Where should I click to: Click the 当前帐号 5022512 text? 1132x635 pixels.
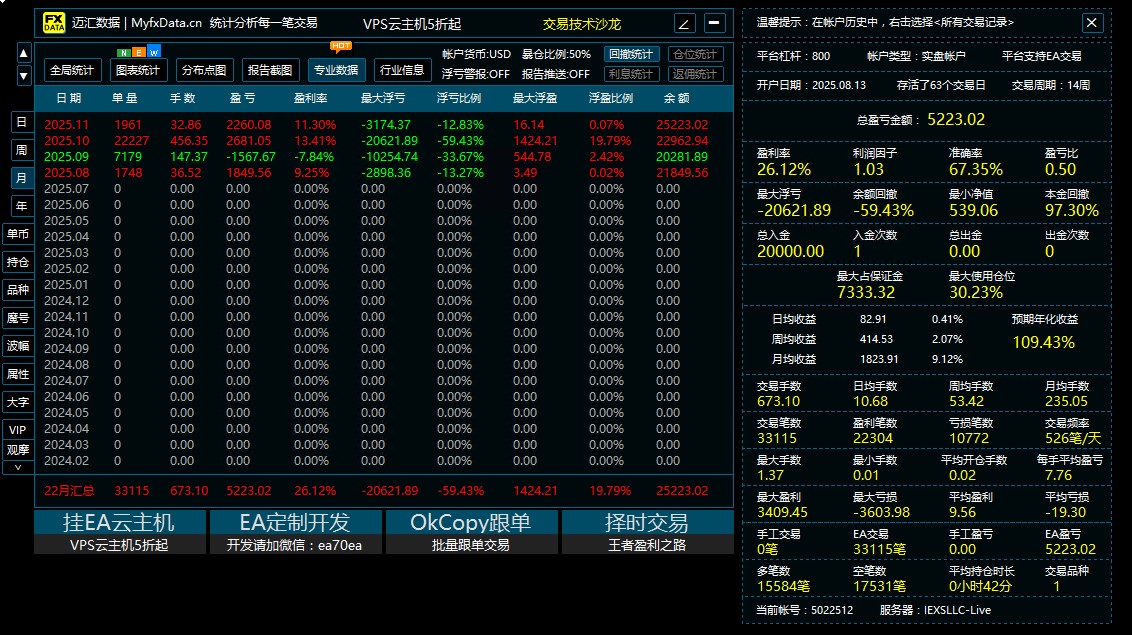[x=804, y=610]
